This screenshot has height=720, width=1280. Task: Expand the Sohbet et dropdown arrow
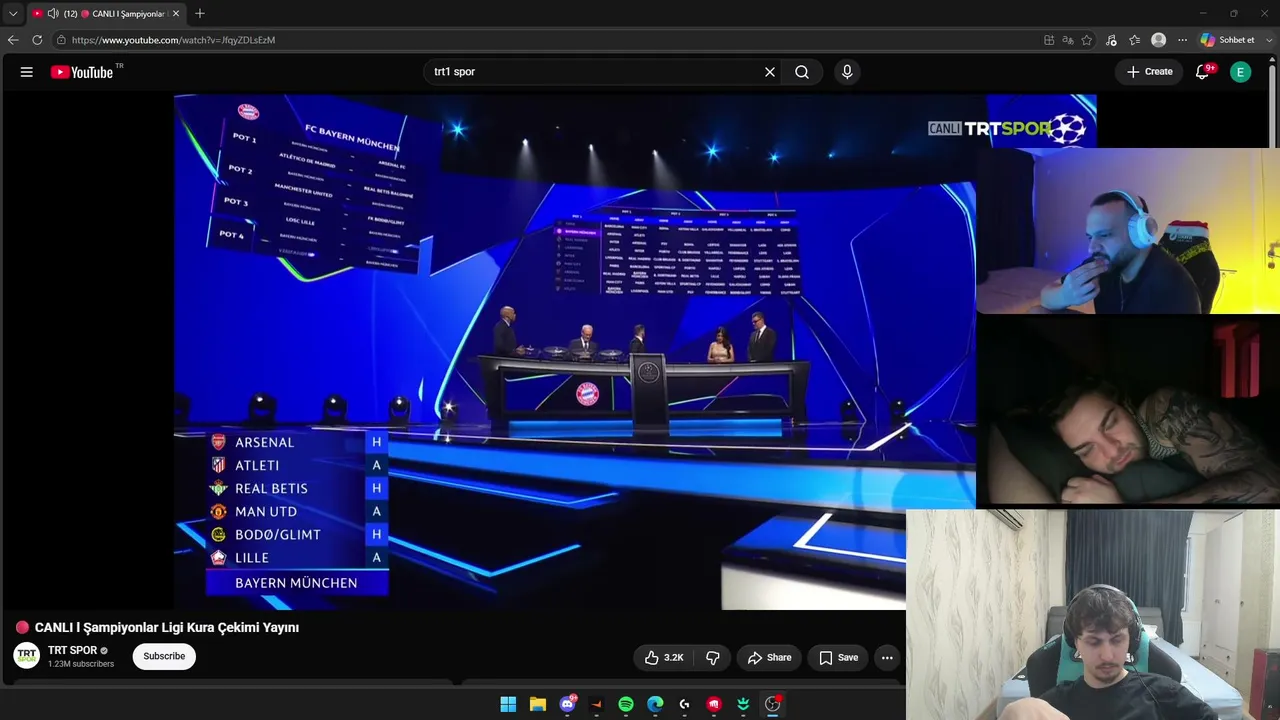(x=1268, y=40)
